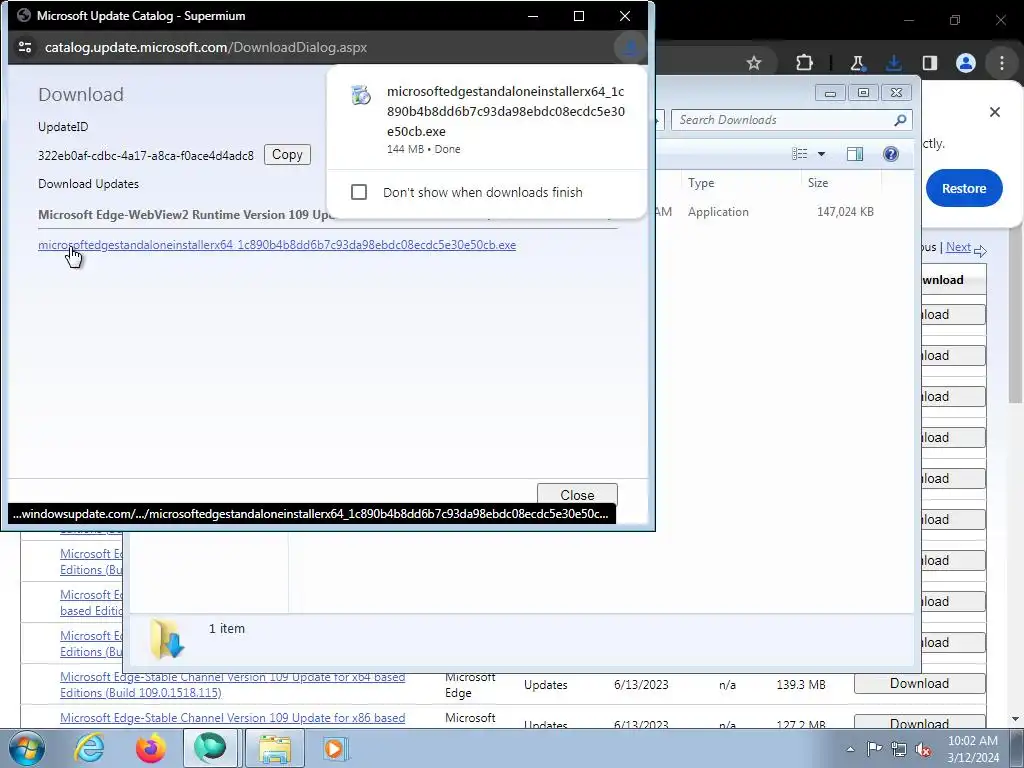Sort Explorer files by Type column

click(741, 183)
